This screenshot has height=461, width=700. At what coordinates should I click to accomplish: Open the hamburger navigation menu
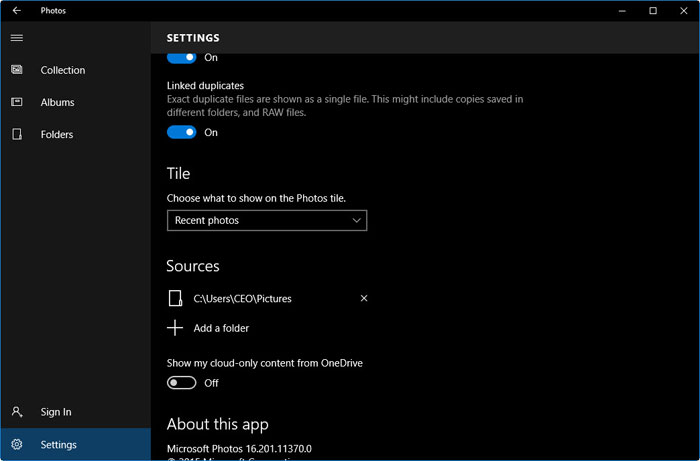pos(16,38)
